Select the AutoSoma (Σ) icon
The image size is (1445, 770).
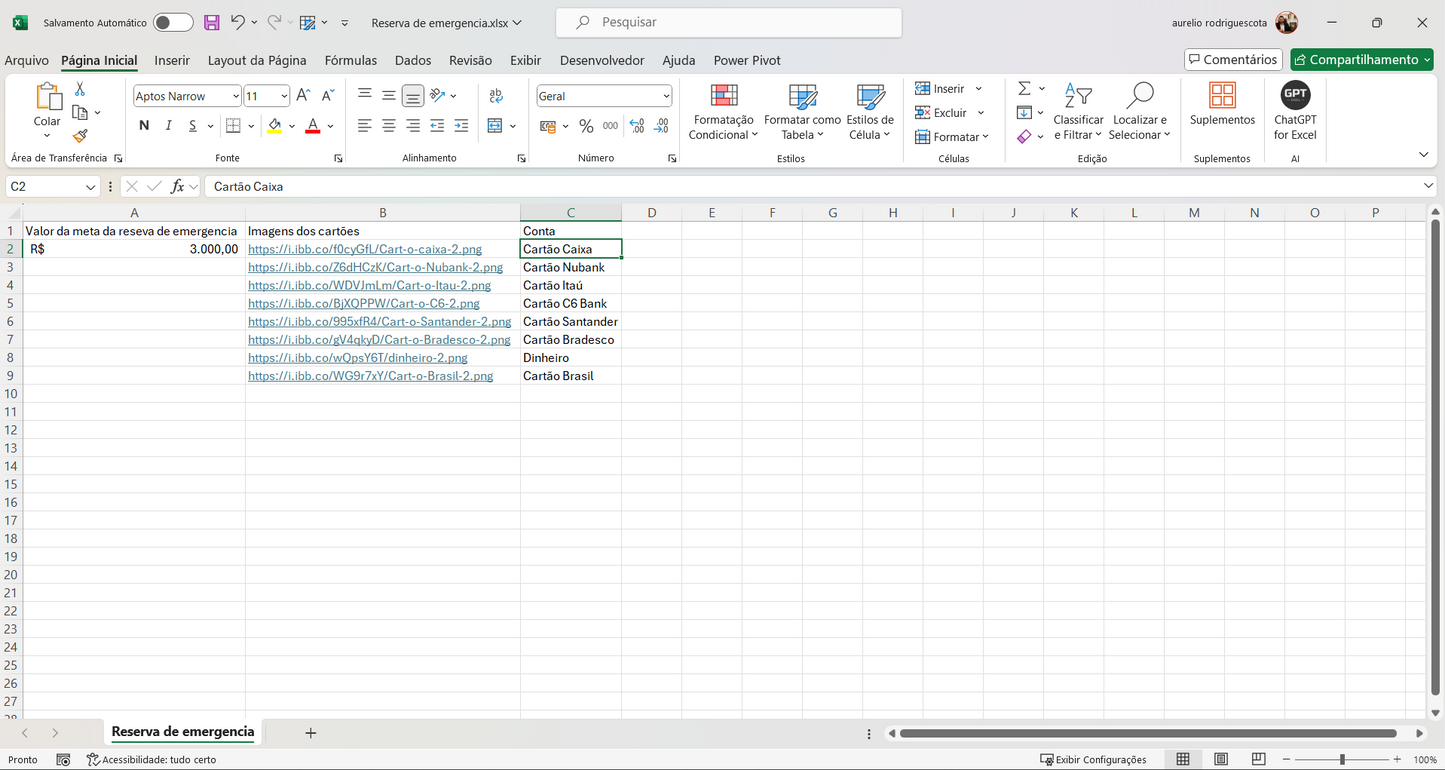coord(1024,88)
